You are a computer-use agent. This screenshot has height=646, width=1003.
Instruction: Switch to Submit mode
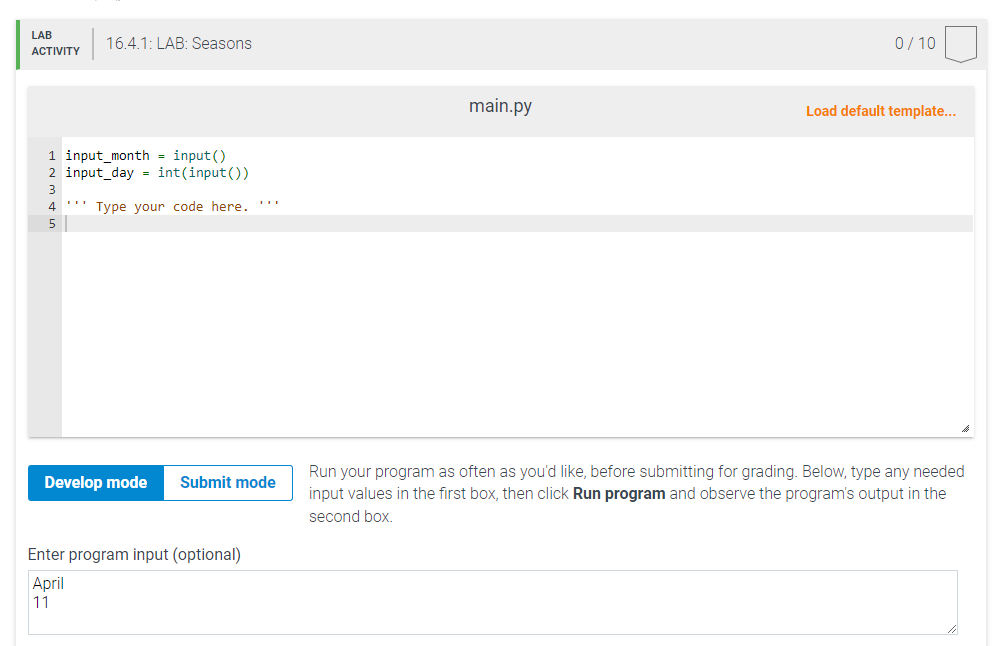click(227, 482)
